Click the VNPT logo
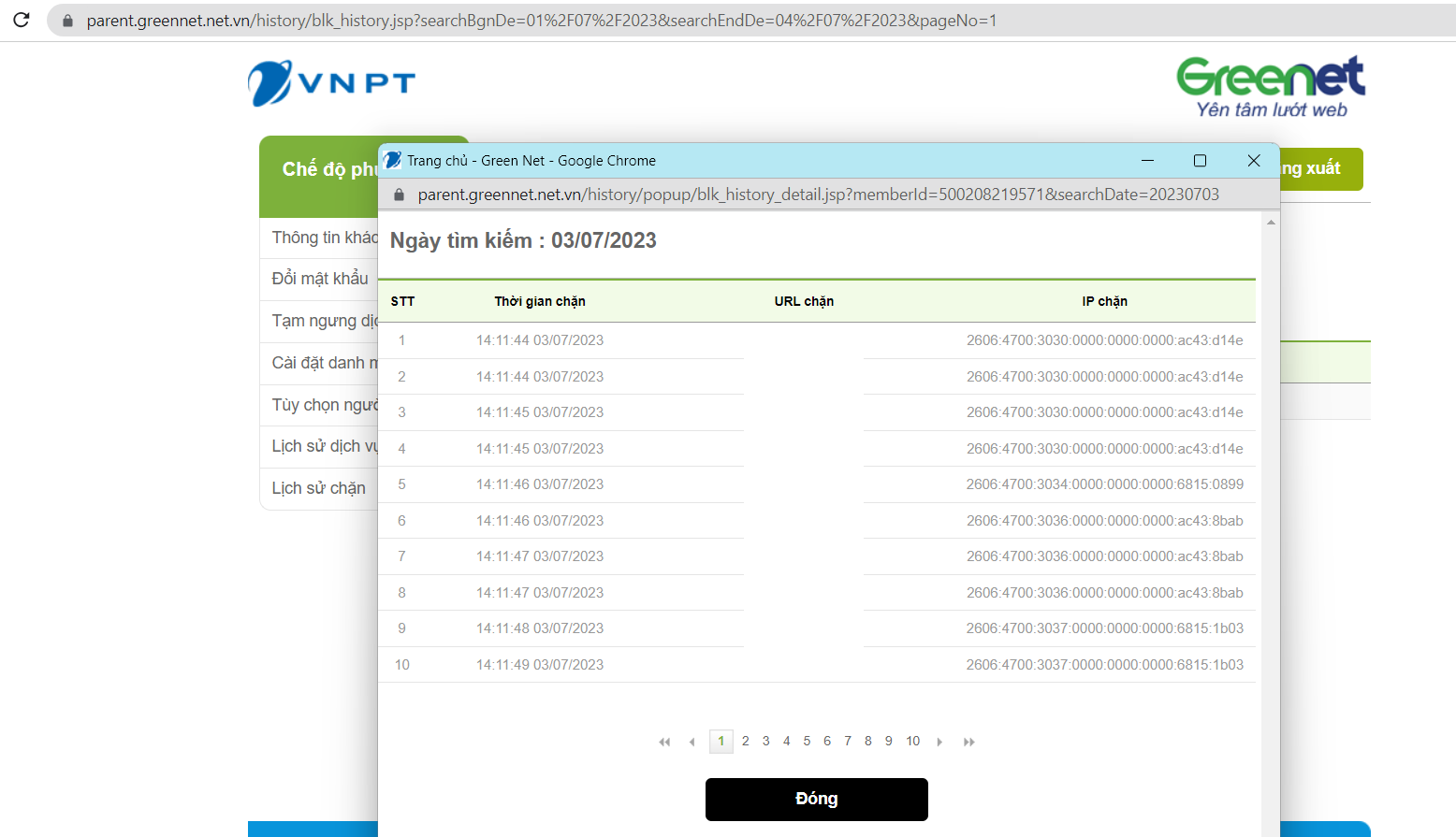 [x=331, y=83]
